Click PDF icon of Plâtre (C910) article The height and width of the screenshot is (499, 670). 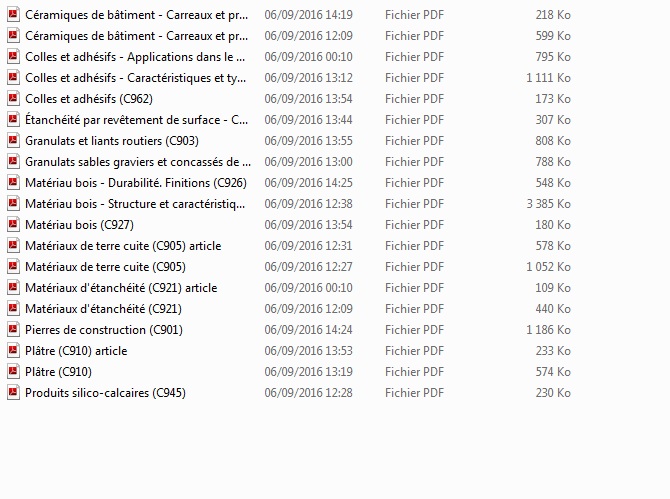click(13, 351)
